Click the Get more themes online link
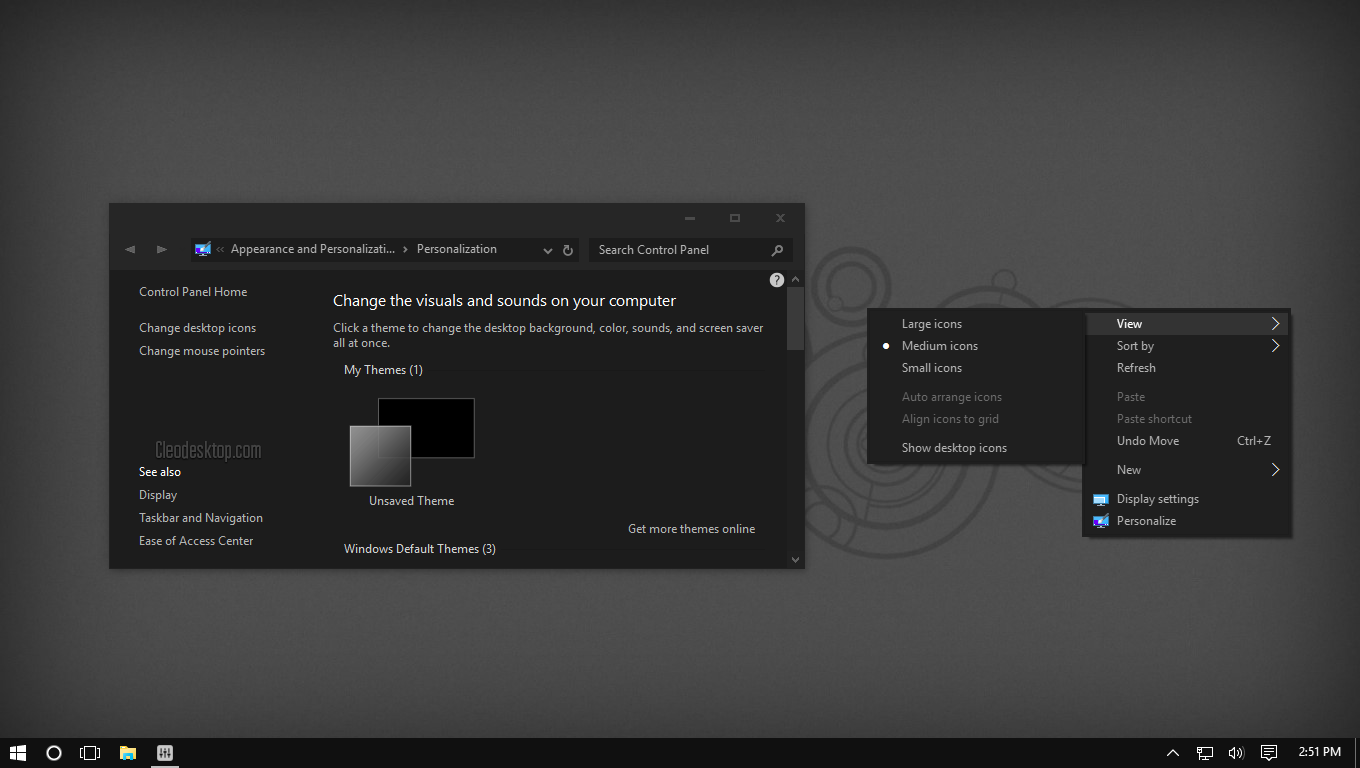 (x=691, y=529)
